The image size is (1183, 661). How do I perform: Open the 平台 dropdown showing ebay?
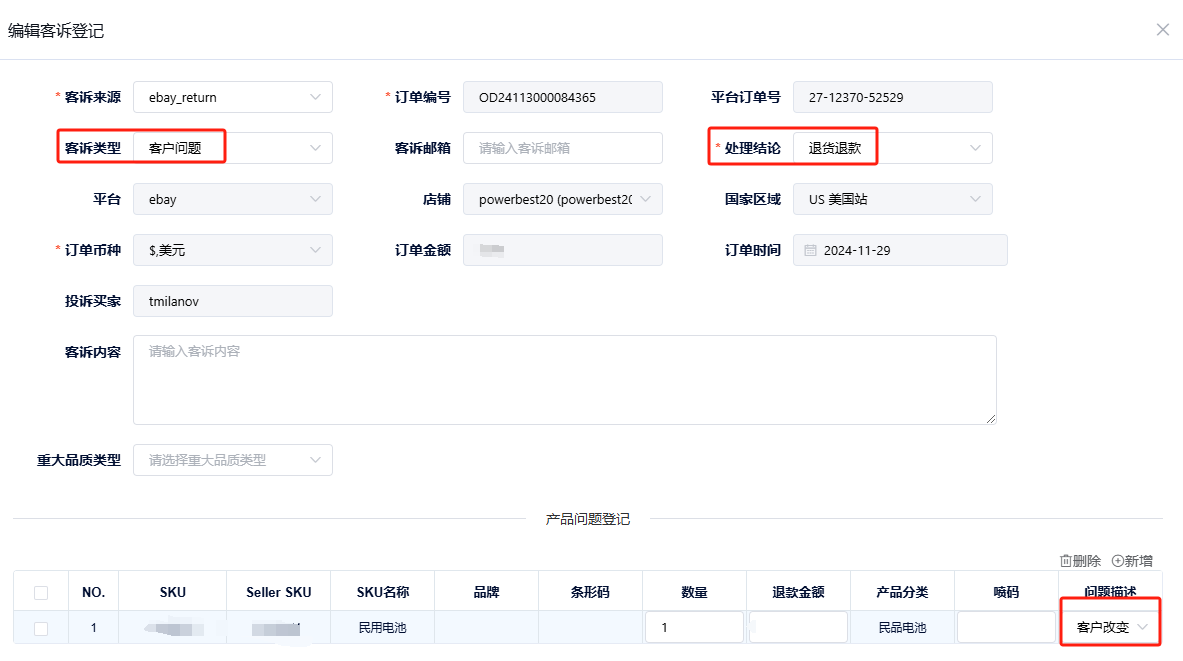(x=232, y=199)
